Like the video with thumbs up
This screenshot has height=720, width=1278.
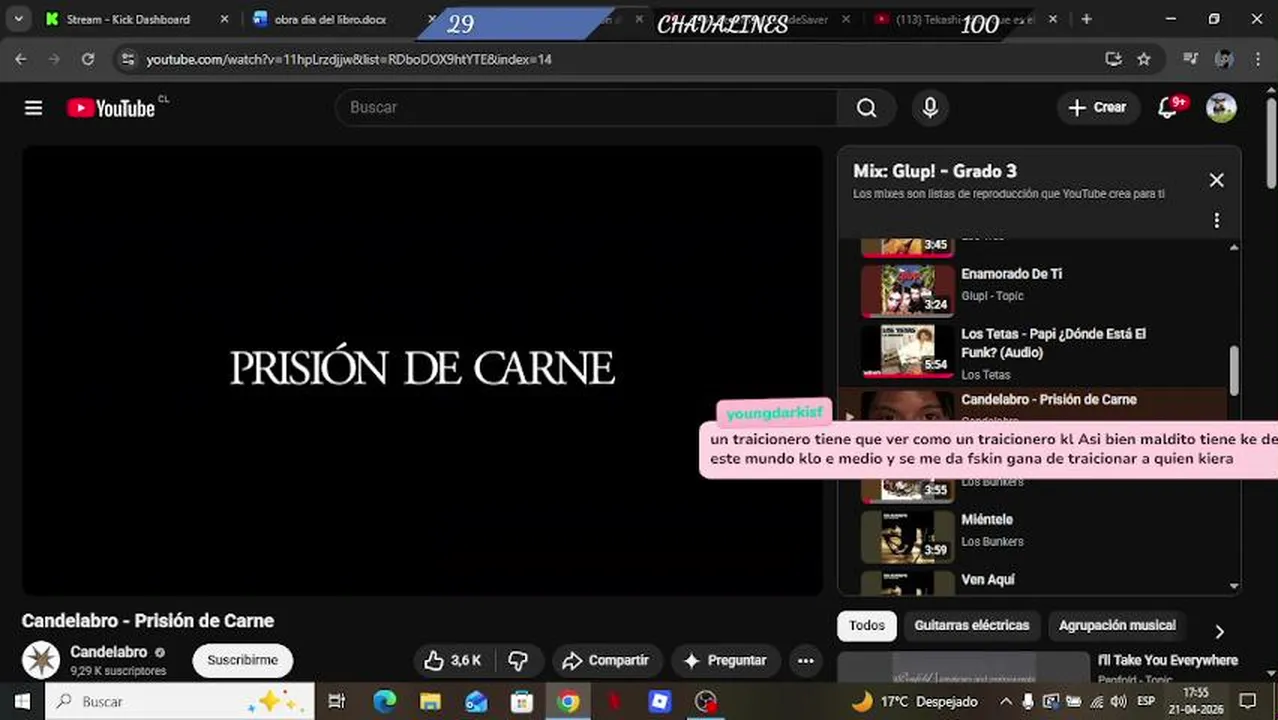452,660
